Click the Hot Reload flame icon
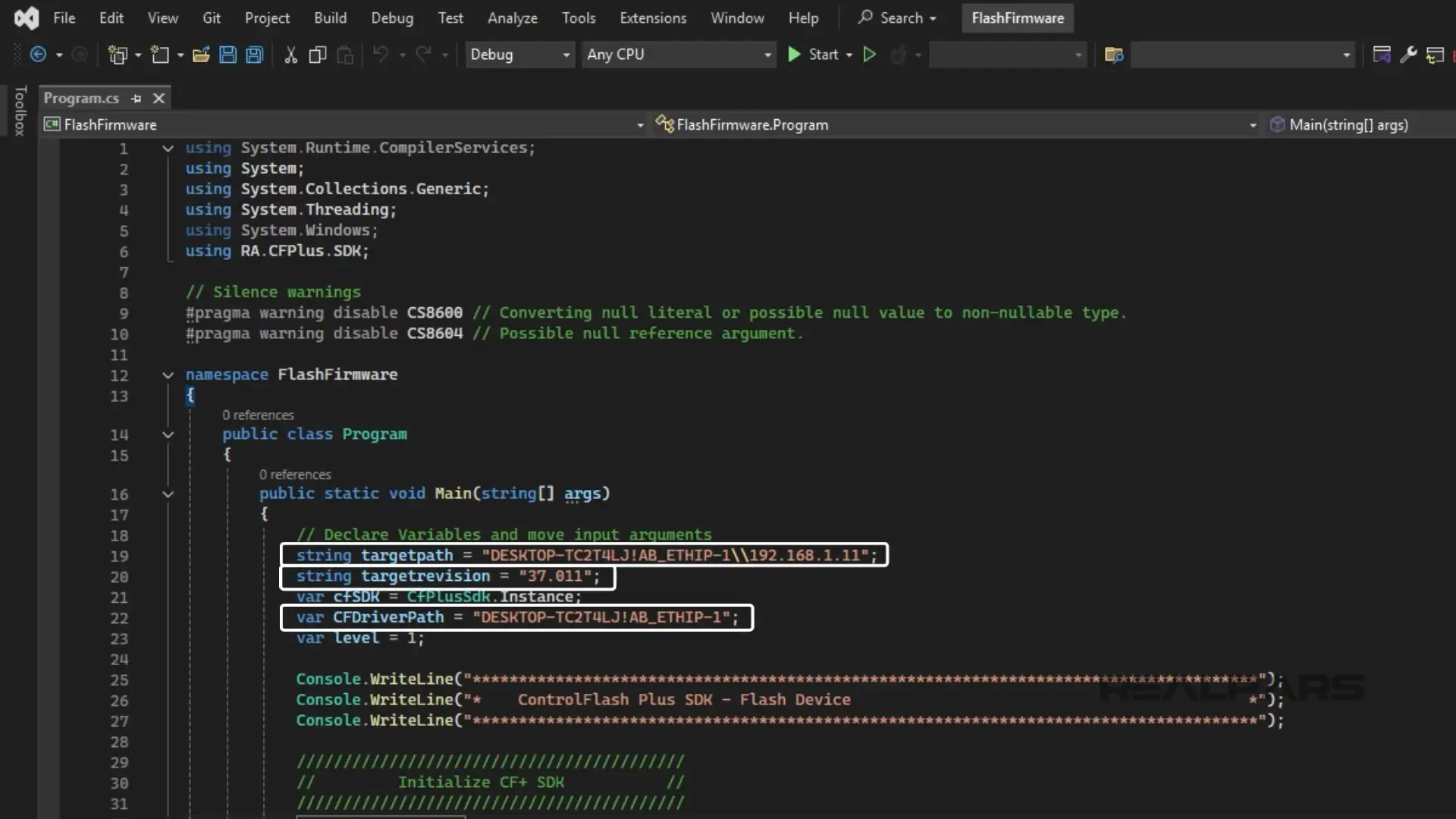This screenshot has width=1456, height=819. (x=898, y=55)
